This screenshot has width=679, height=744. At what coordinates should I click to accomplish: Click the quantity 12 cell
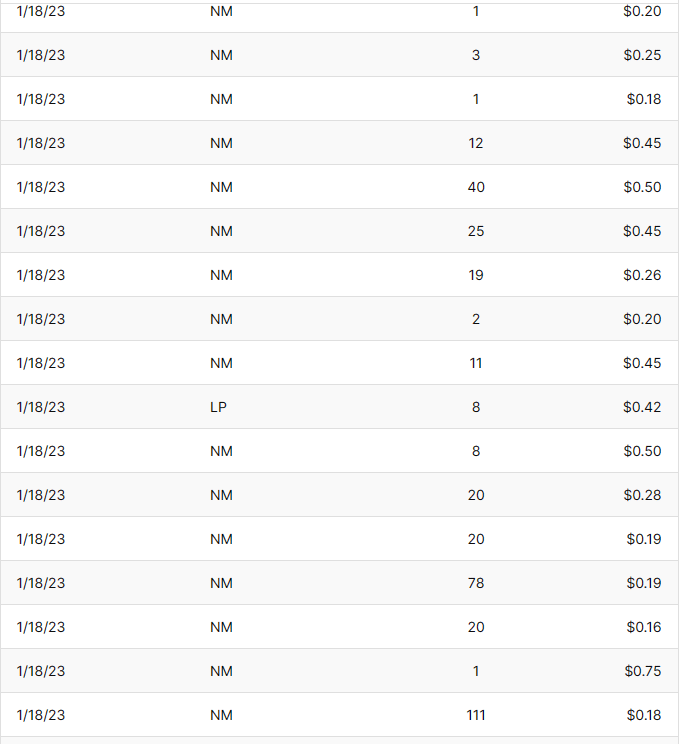point(476,143)
